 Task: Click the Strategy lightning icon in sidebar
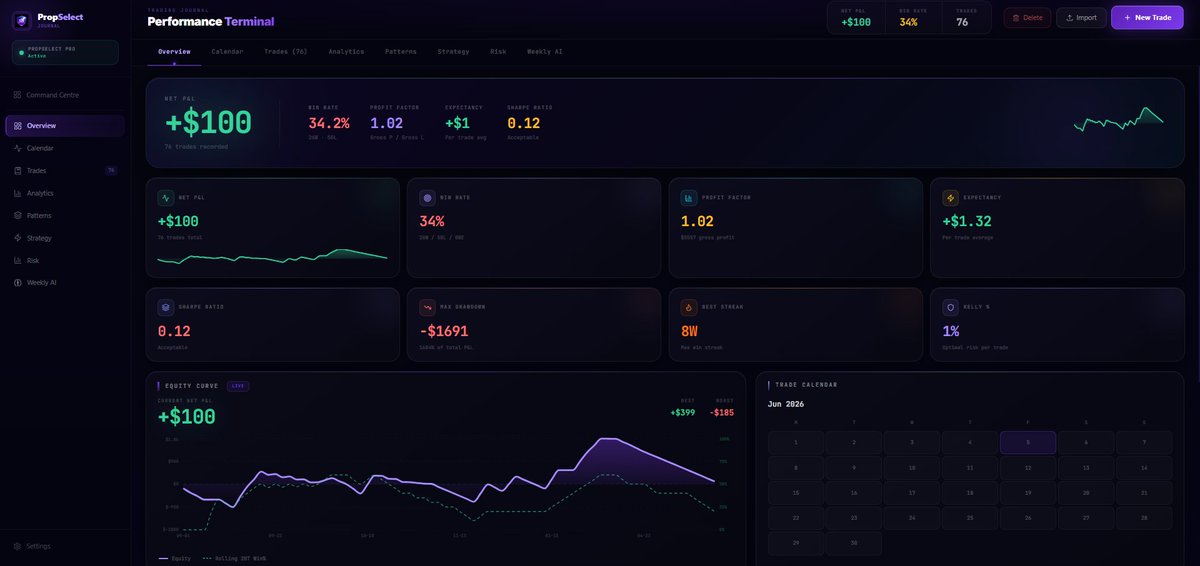click(18, 238)
